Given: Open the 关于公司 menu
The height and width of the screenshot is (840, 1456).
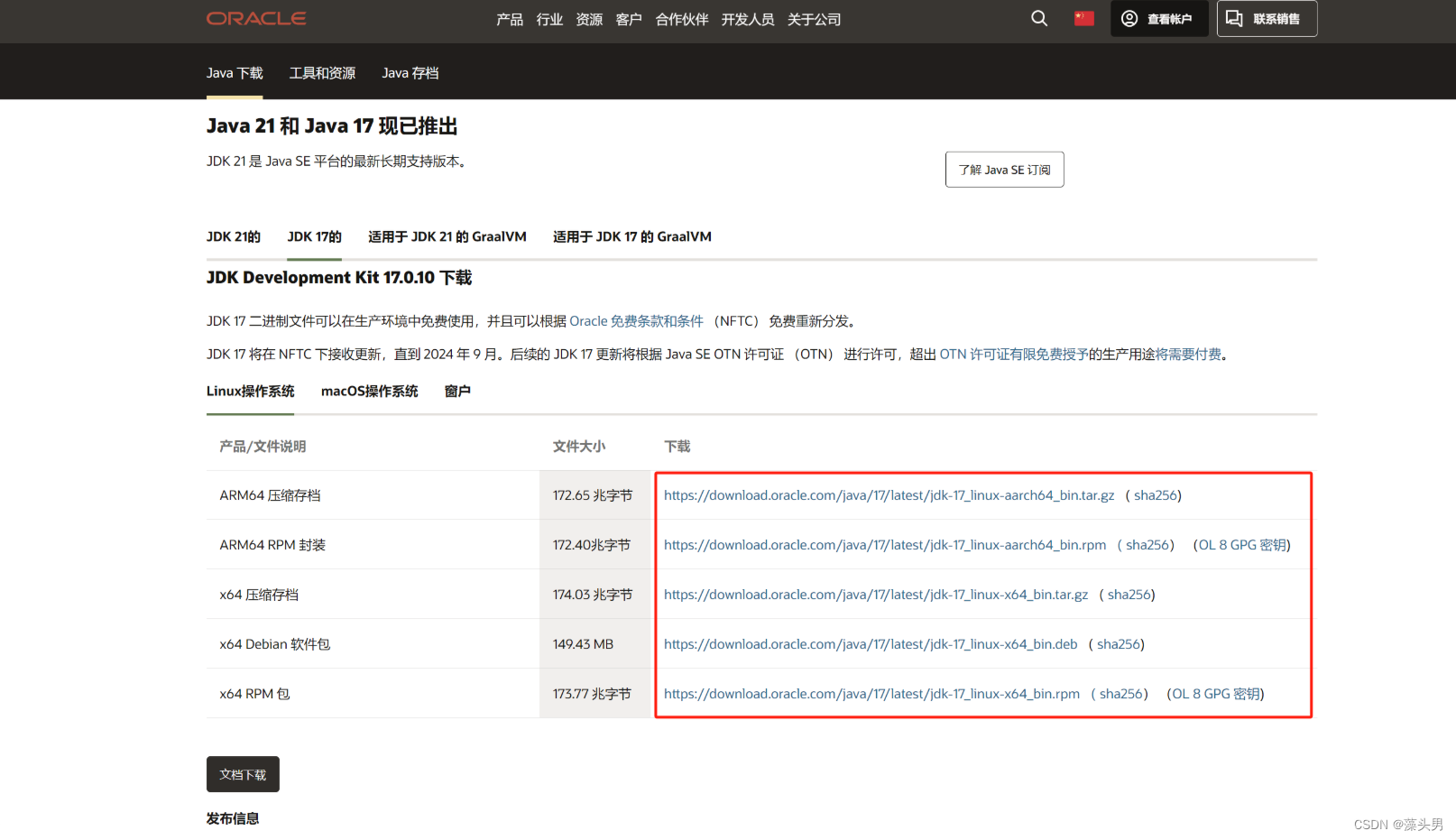Looking at the screenshot, I should (814, 20).
